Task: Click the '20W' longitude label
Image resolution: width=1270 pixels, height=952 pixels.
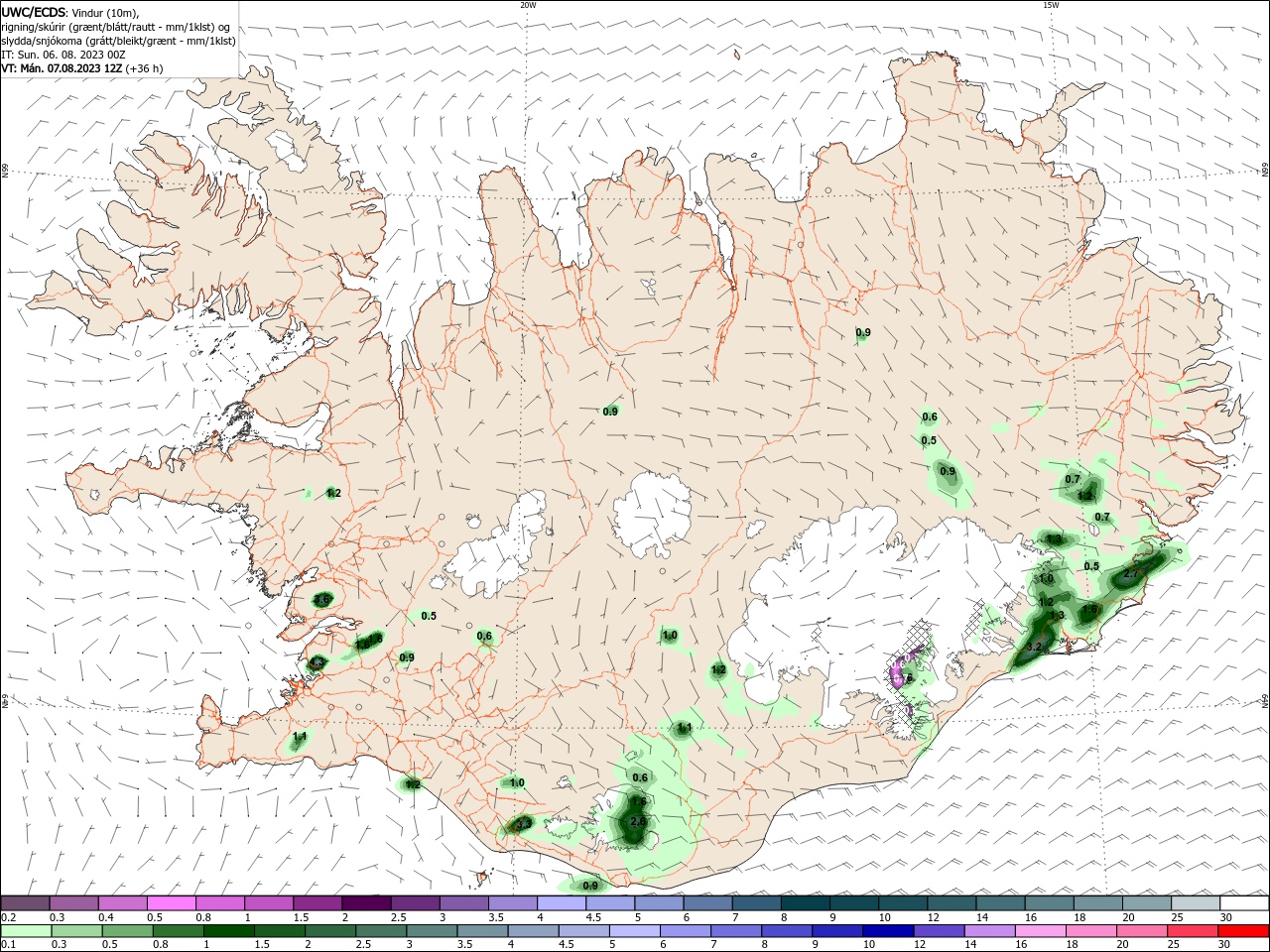Action: (x=528, y=5)
